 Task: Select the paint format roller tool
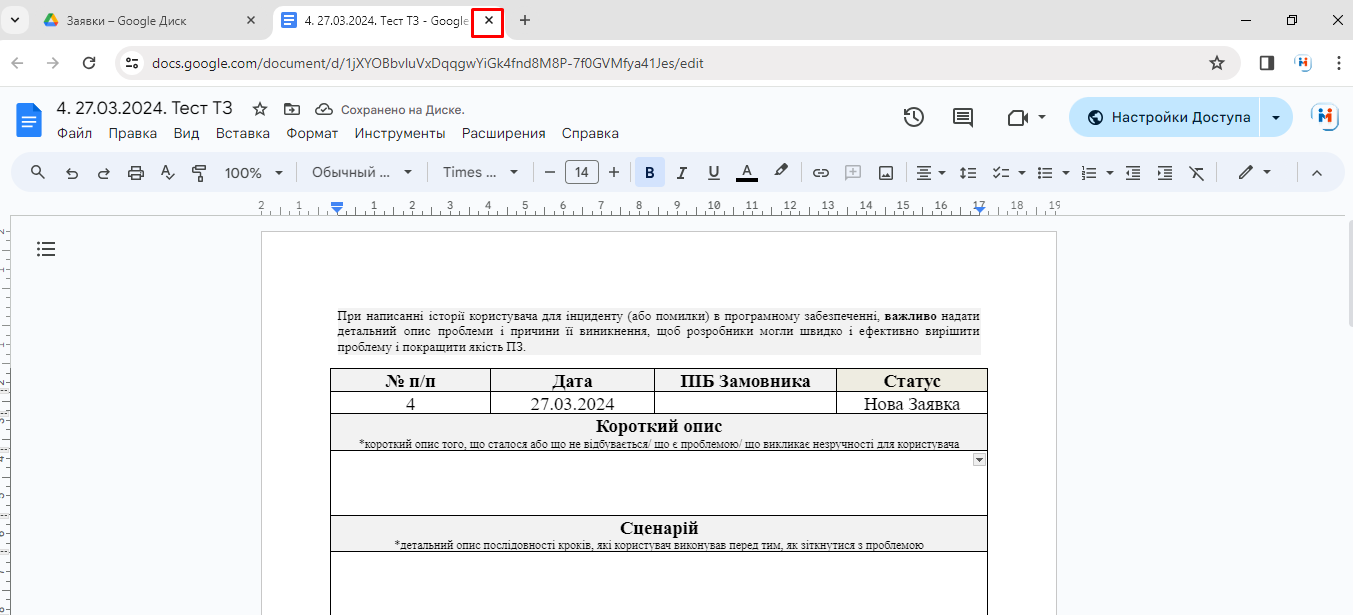199,173
